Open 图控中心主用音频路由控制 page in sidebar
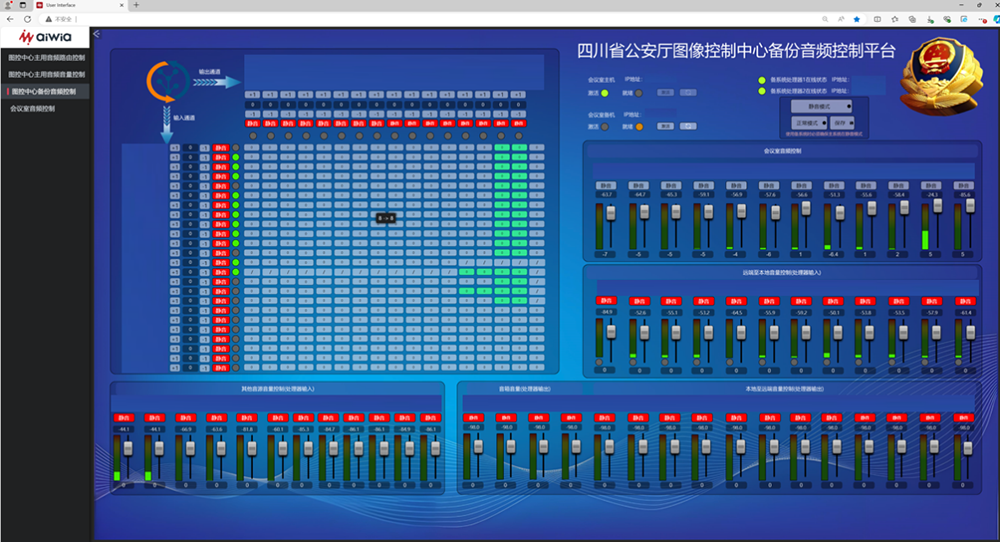Viewport: 1000px width, 542px height. 46,58
